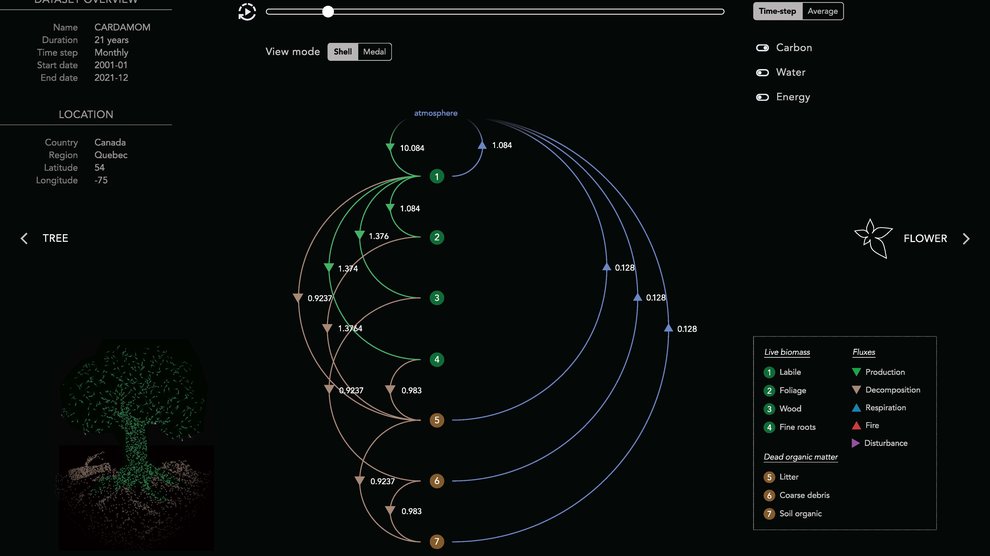Click the tree visualization thumbnail
The width and height of the screenshot is (990, 556).
click(136, 445)
